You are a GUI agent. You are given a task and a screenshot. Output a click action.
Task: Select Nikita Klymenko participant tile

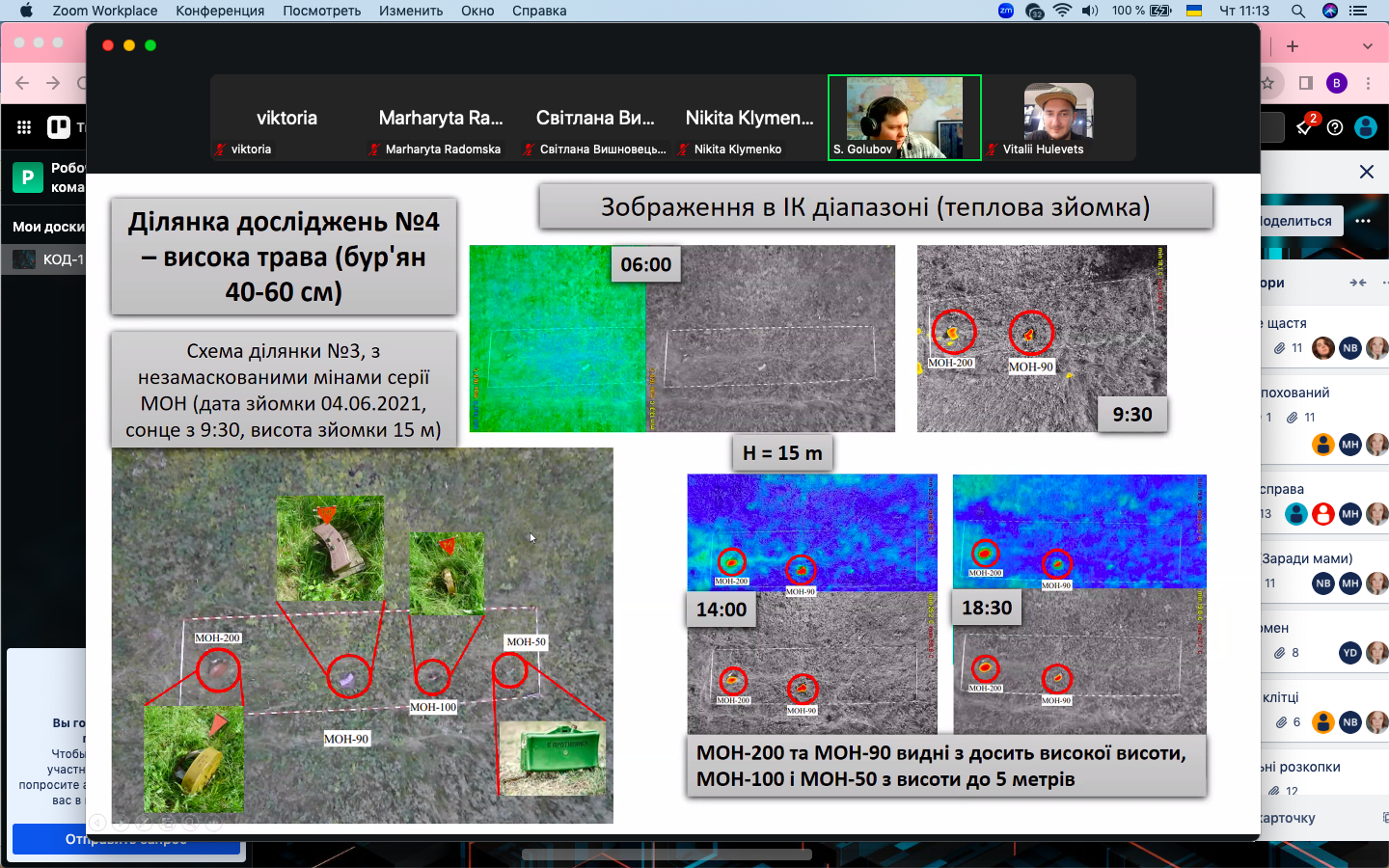point(749,118)
